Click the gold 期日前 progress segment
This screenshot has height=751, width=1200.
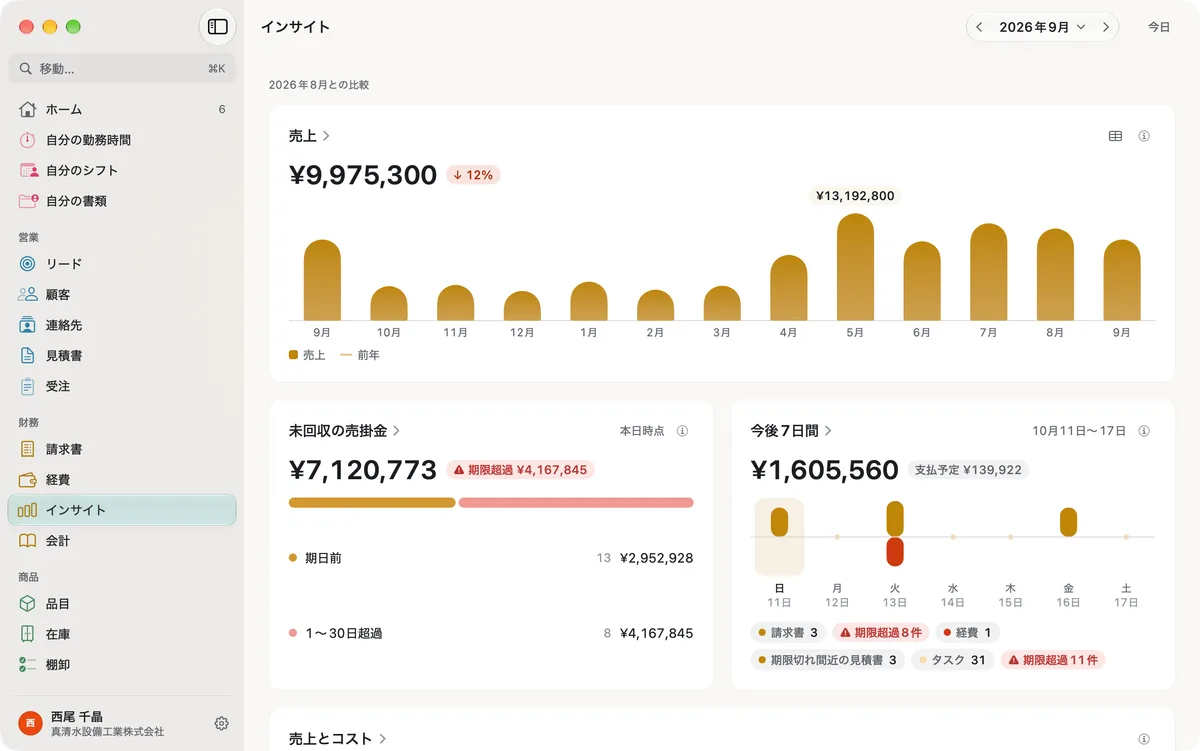pyautogui.click(x=372, y=503)
